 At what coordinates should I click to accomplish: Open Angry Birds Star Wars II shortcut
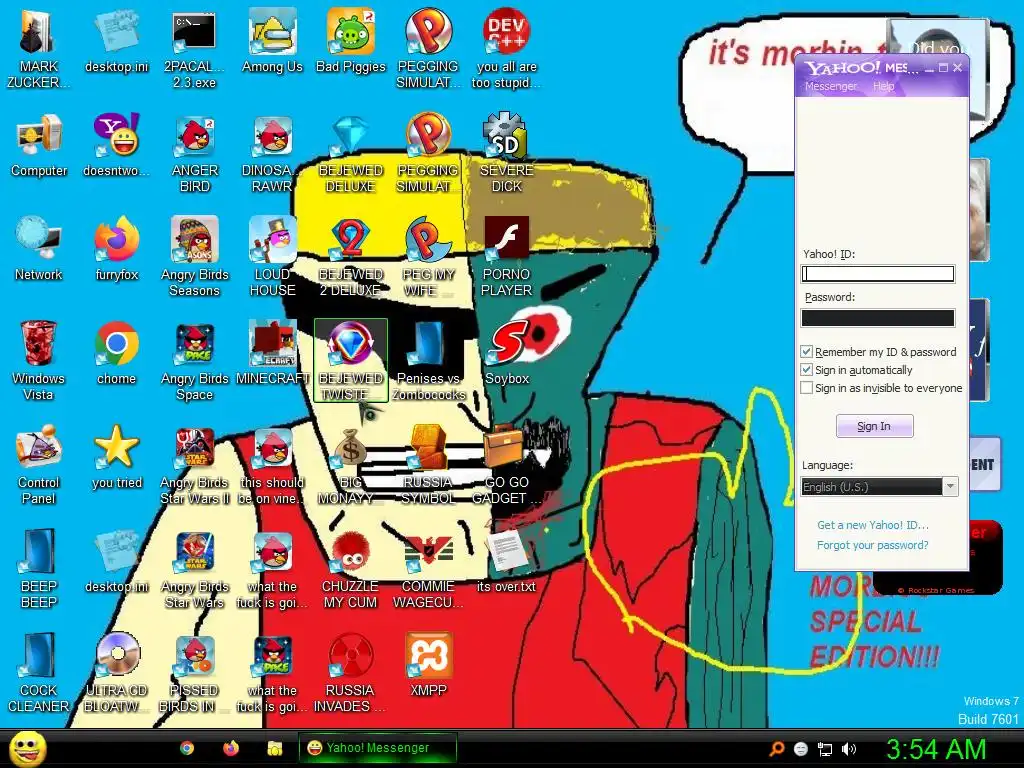point(195,464)
